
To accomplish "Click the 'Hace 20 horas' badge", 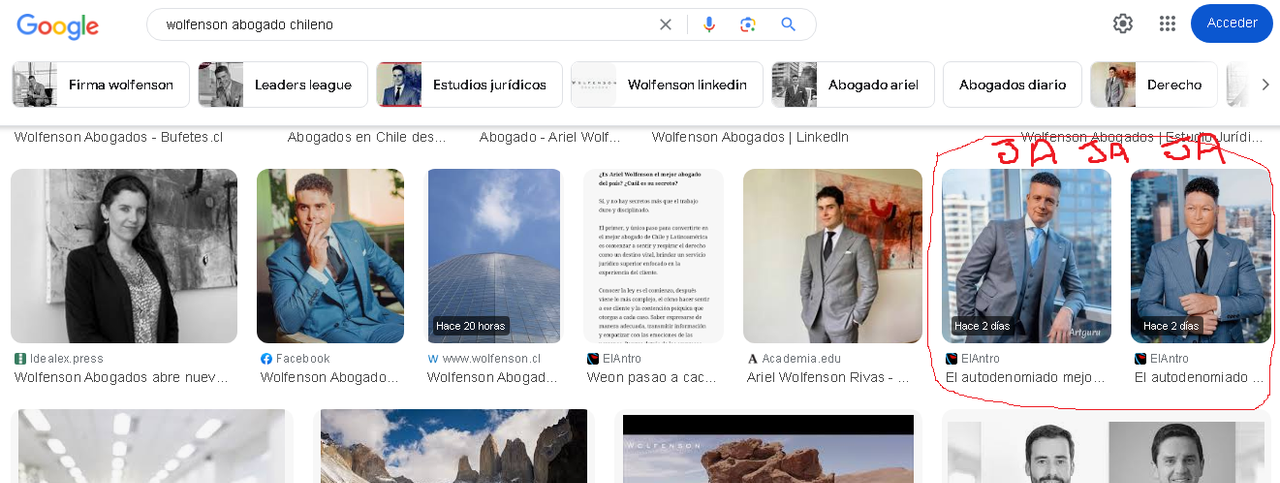I will point(470,326).
